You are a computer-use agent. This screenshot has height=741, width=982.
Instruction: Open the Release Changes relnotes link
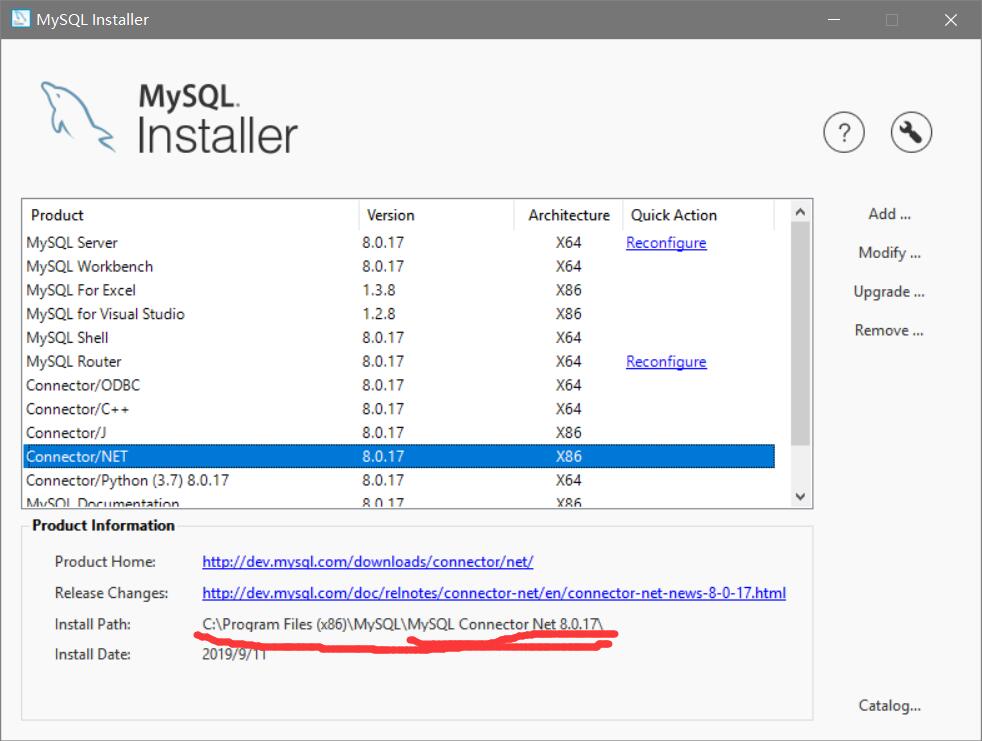coord(494,593)
